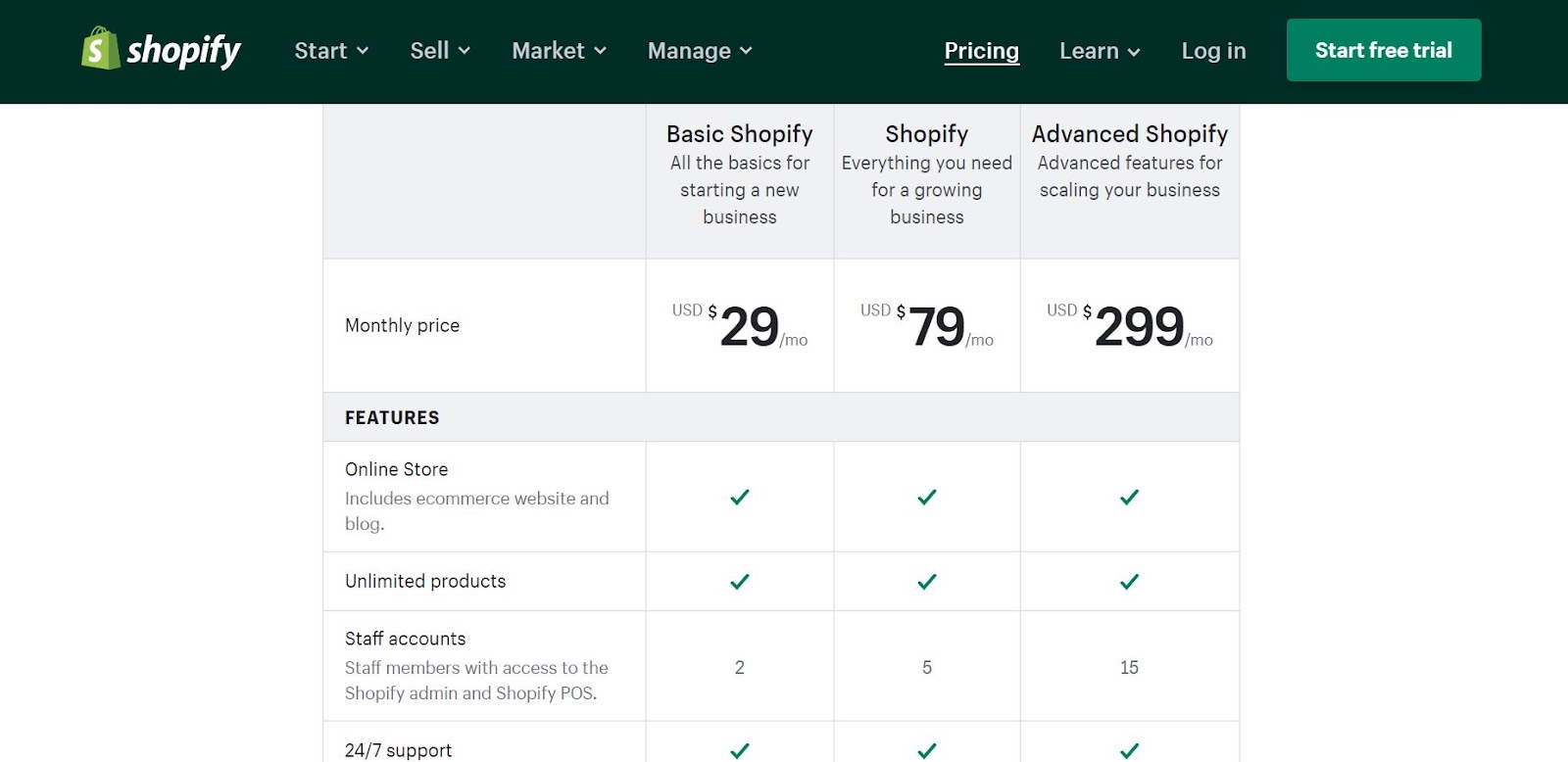Select the Advanced Shopify plan heading
This screenshot has width=1568, height=762.
(1130, 133)
